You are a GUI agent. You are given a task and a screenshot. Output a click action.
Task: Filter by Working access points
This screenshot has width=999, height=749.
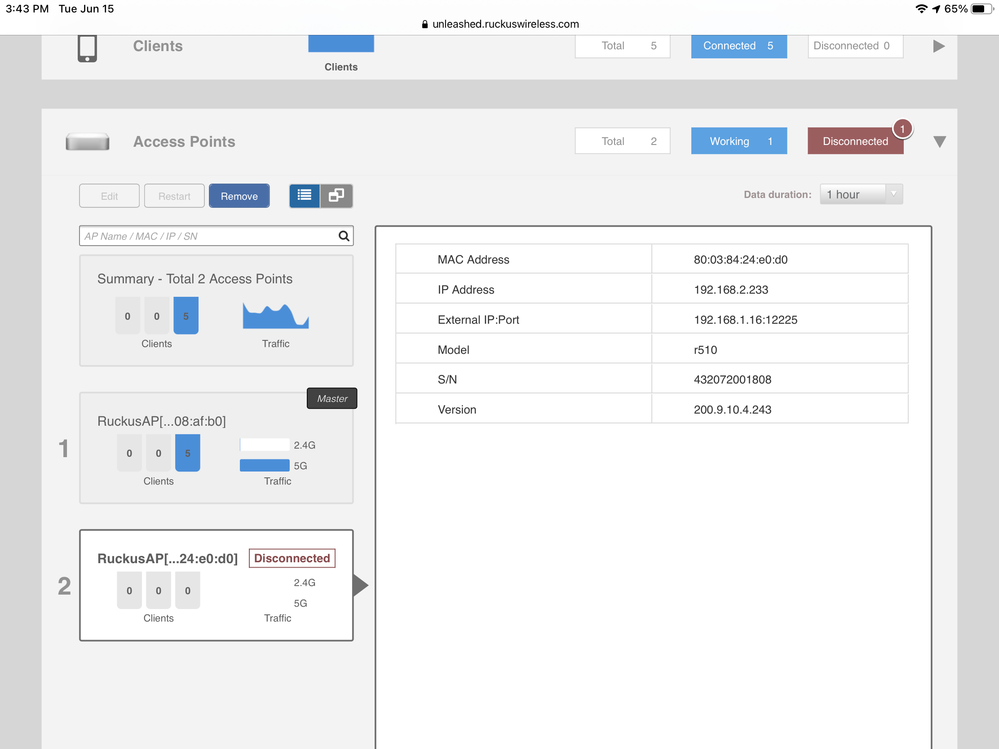coord(739,142)
